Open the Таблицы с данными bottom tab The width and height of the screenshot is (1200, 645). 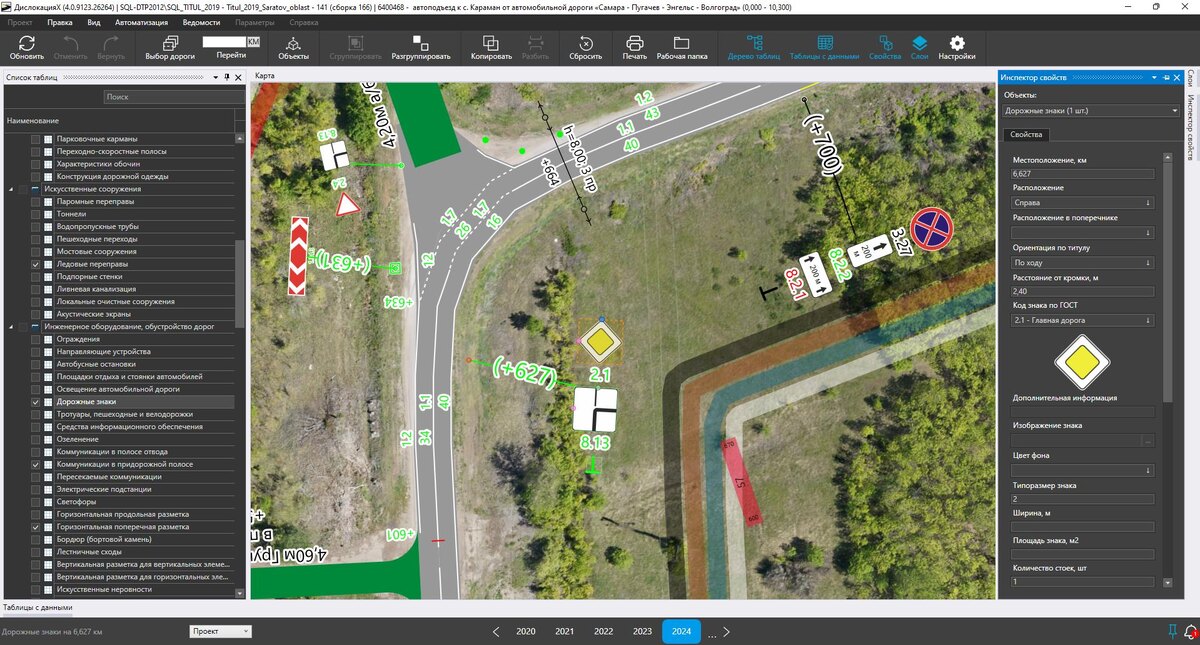(37, 607)
